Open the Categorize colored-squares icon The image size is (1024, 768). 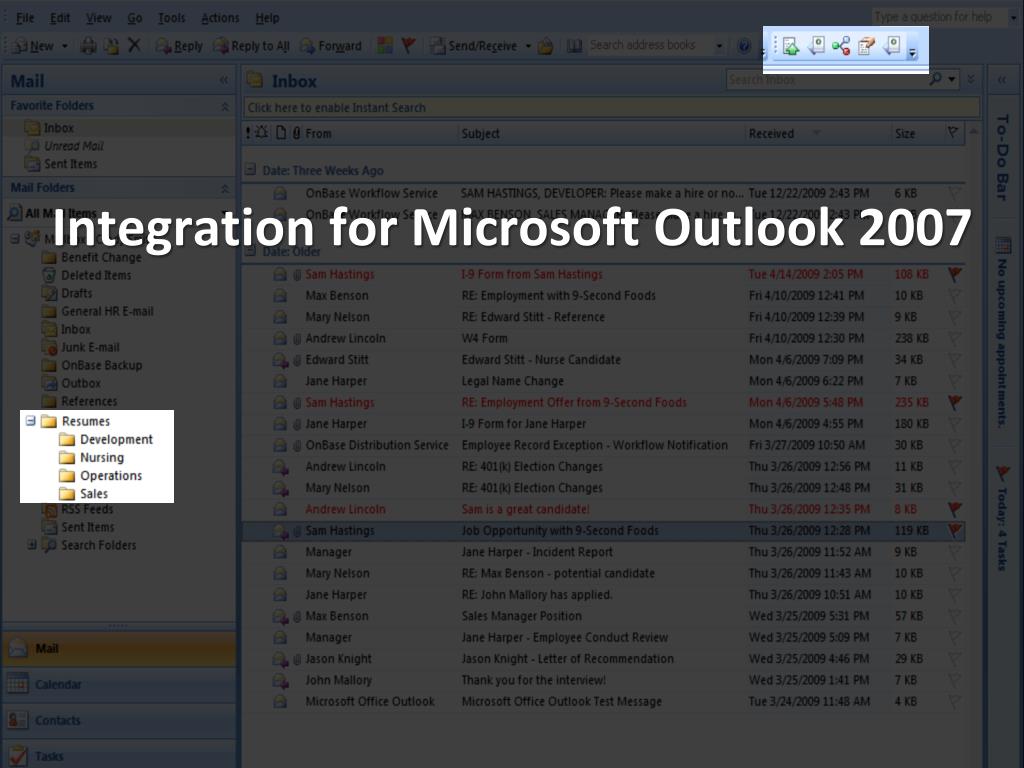pos(385,45)
